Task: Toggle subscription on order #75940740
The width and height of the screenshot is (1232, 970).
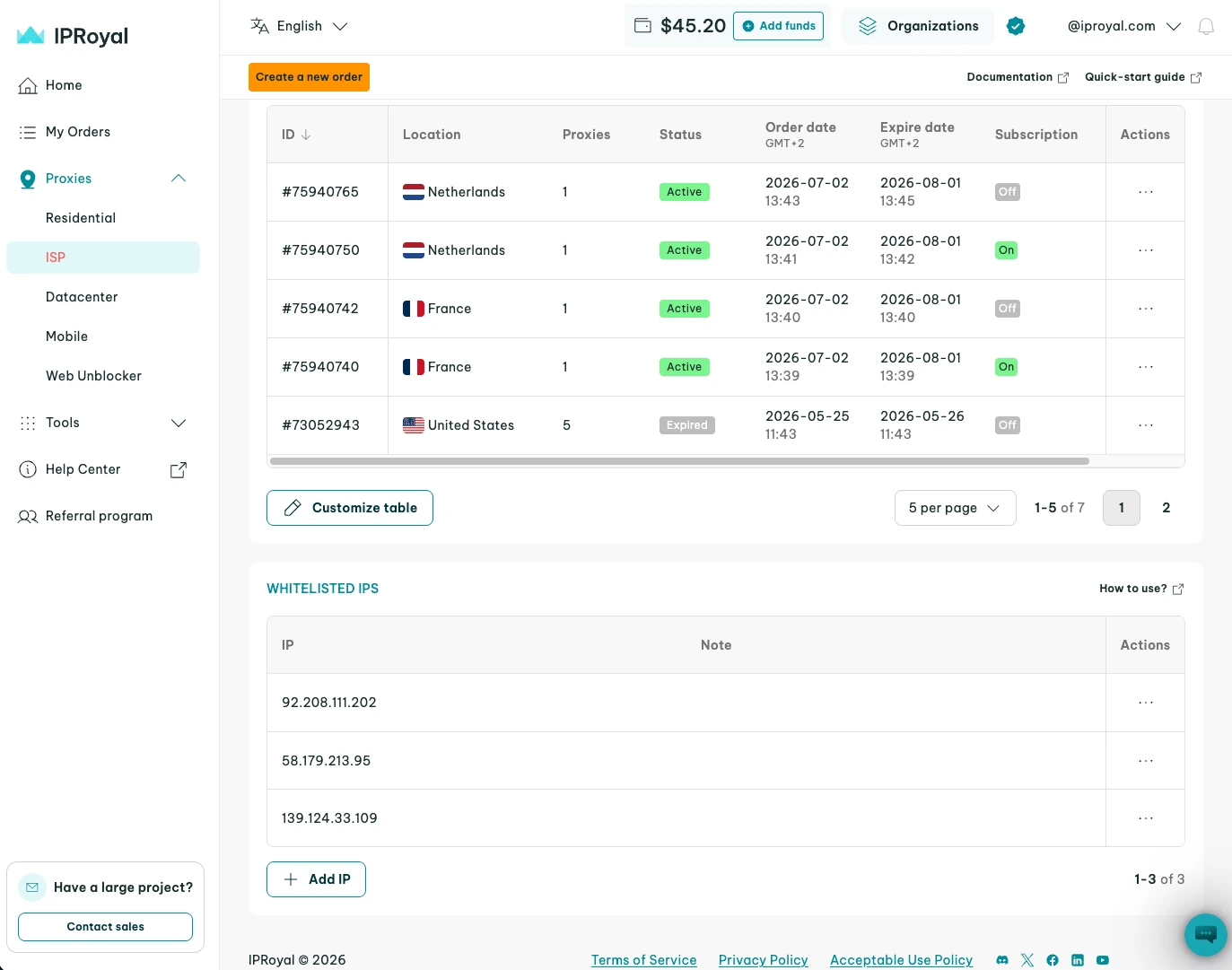Action: [x=1006, y=367]
